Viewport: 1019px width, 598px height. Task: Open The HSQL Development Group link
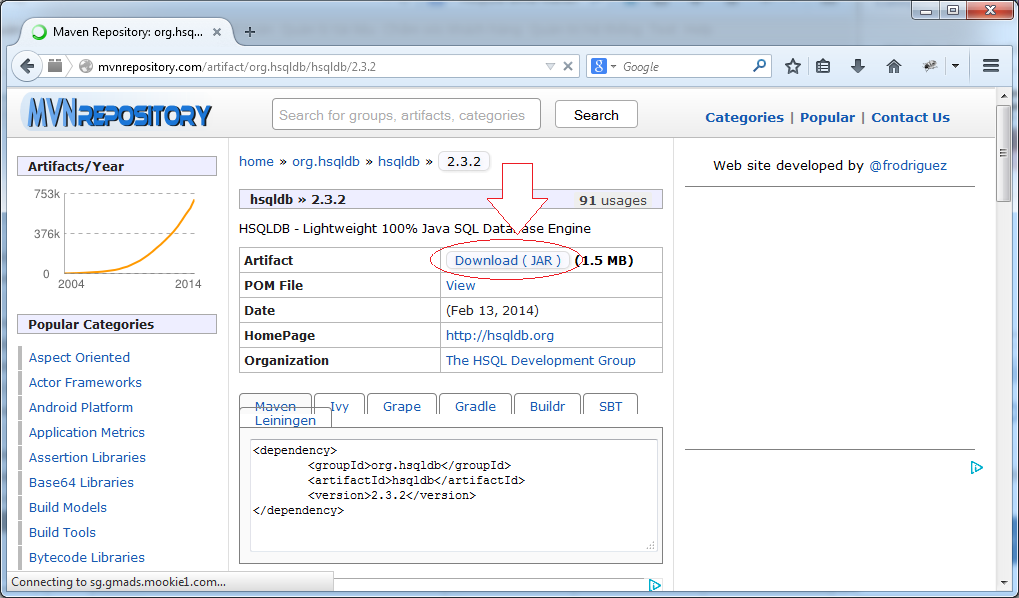(x=541, y=361)
